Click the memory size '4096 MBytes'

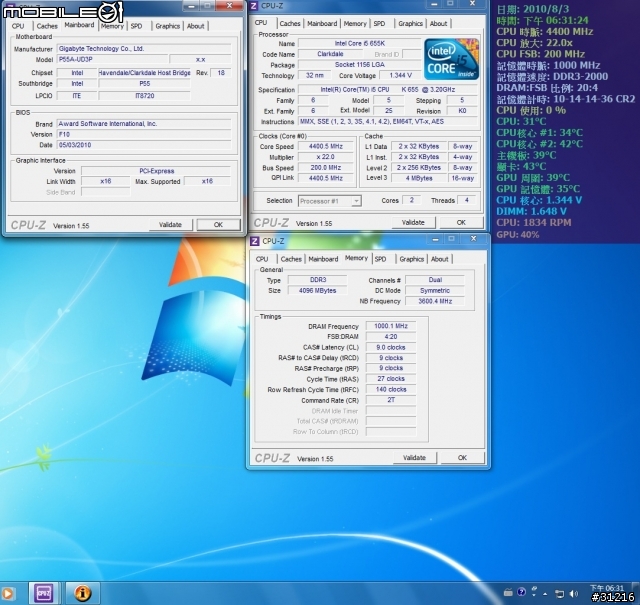click(318, 291)
